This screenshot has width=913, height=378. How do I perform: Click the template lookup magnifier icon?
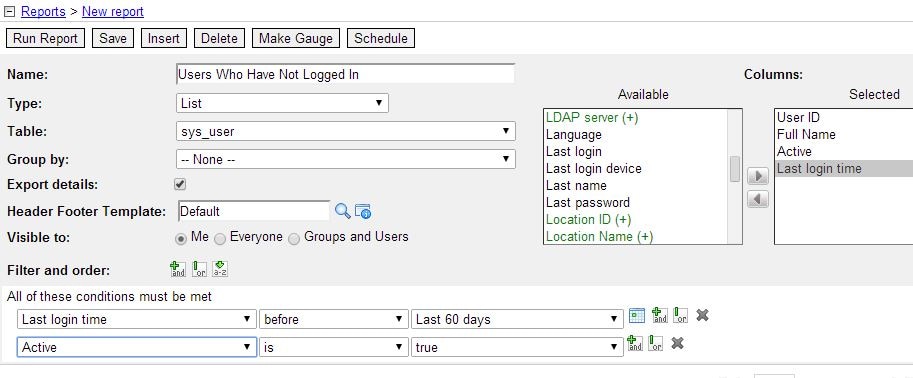click(343, 211)
